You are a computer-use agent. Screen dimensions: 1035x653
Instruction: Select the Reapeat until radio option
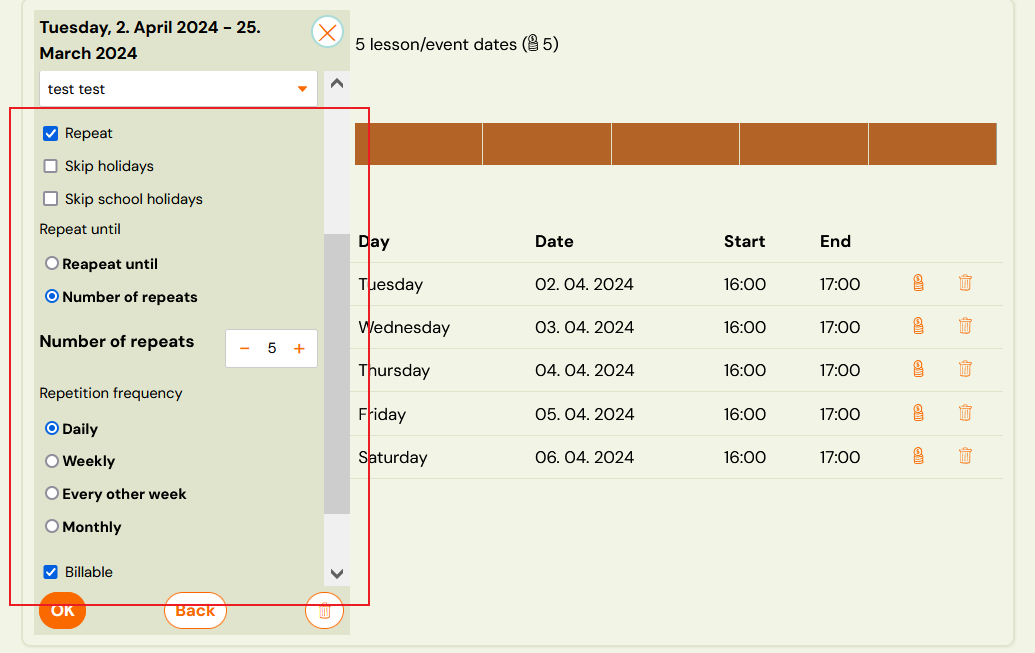tap(52, 264)
